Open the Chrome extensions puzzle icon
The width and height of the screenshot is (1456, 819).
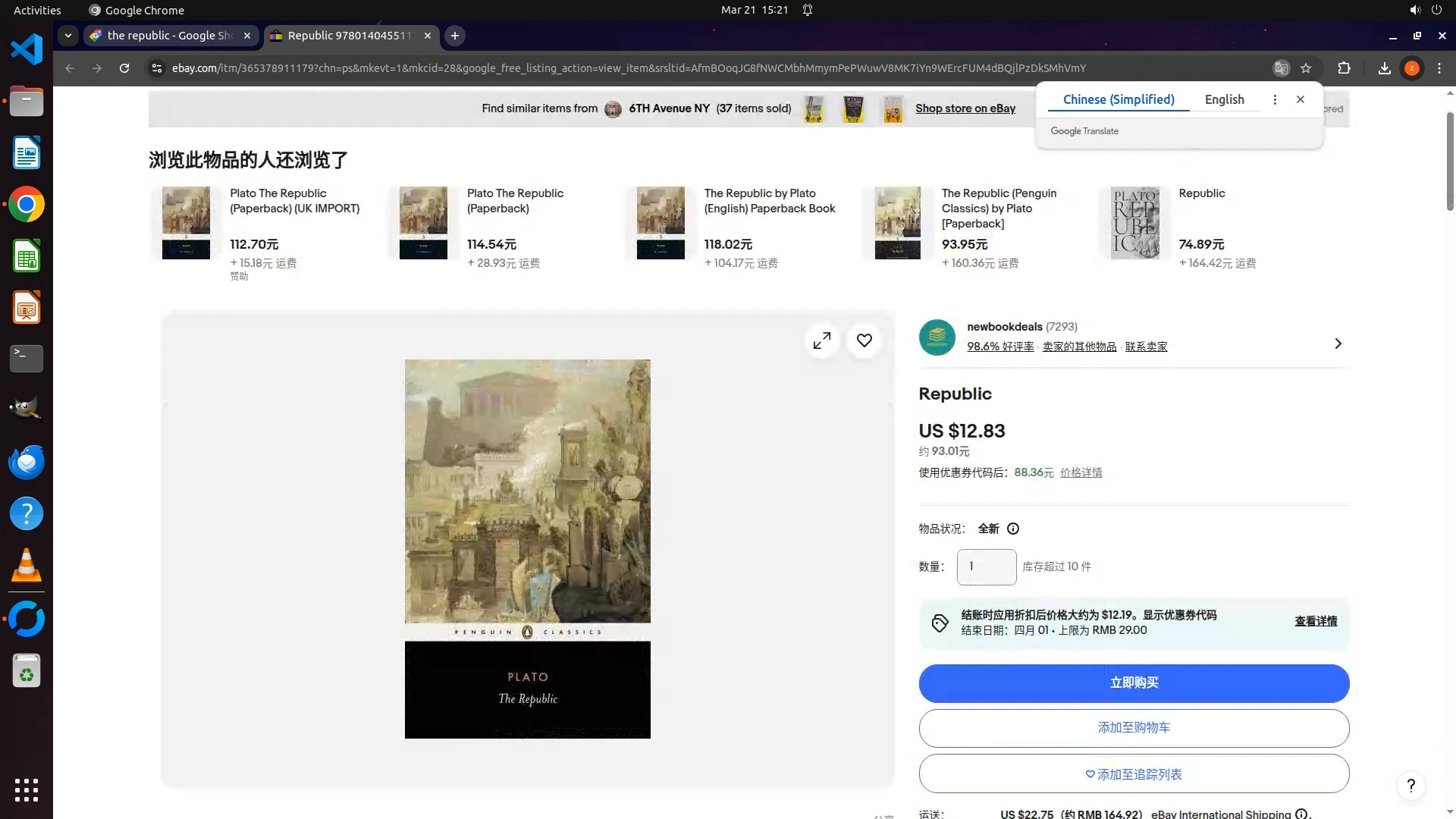1344,68
